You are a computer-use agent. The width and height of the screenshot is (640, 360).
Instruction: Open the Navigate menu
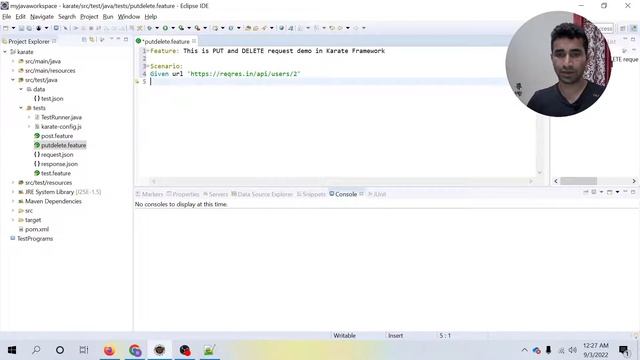tap(42, 17)
